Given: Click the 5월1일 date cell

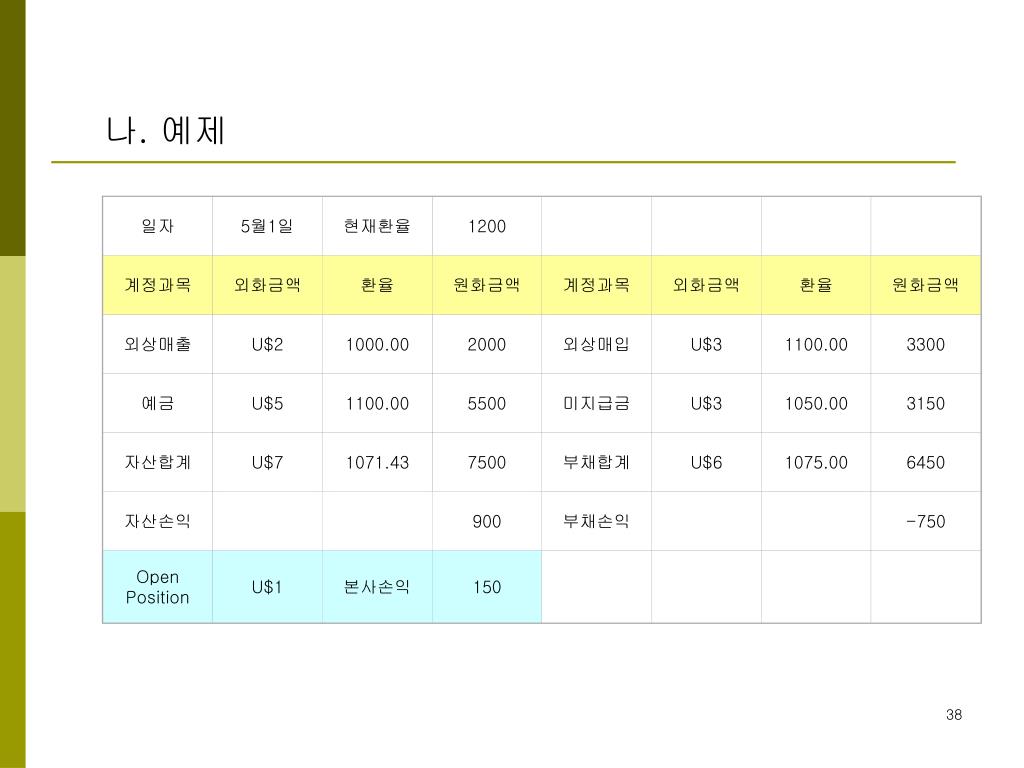Looking at the screenshot, I should click(x=267, y=226).
